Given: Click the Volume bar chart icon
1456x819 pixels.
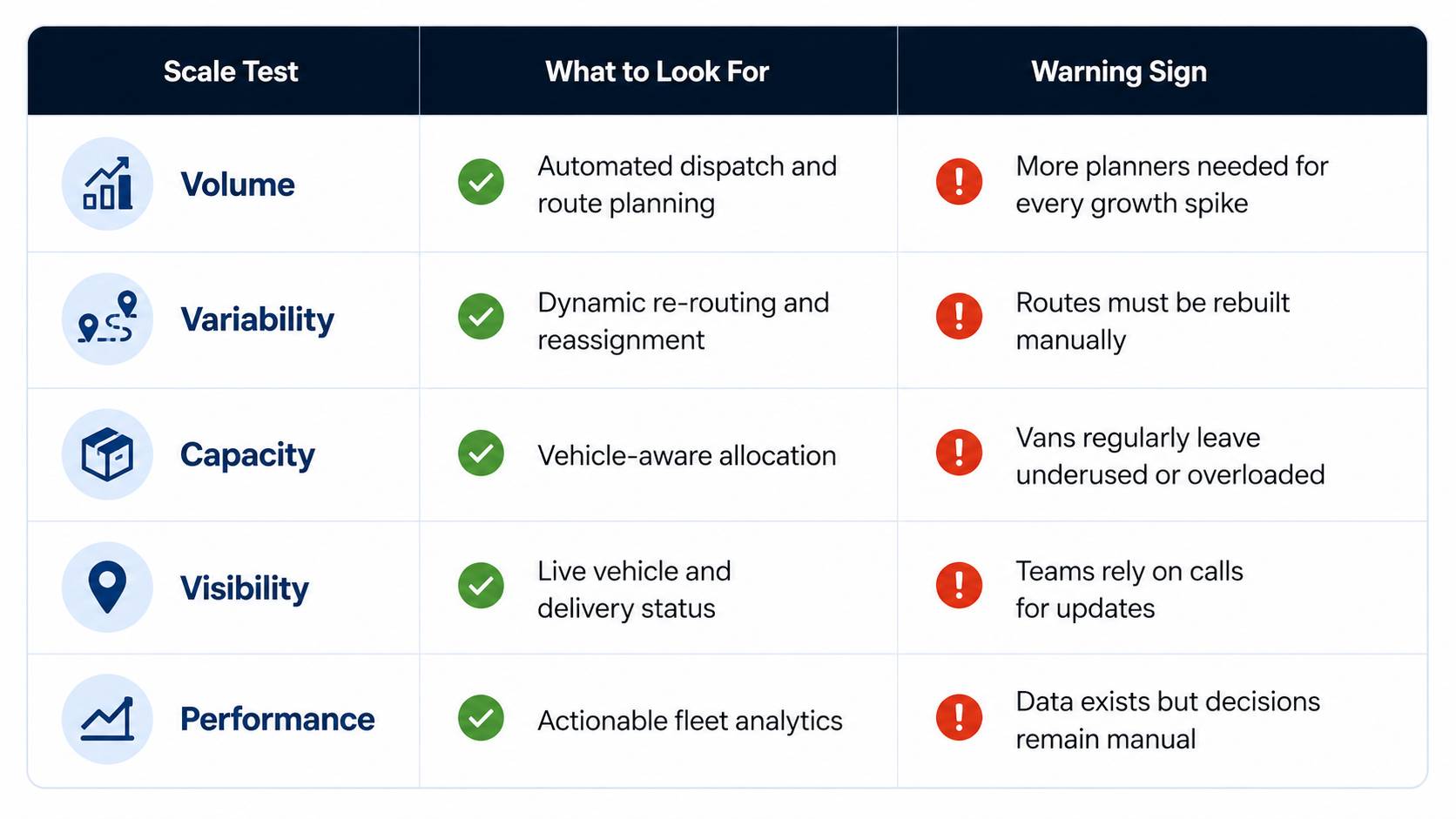Looking at the screenshot, I should point(107,184).
